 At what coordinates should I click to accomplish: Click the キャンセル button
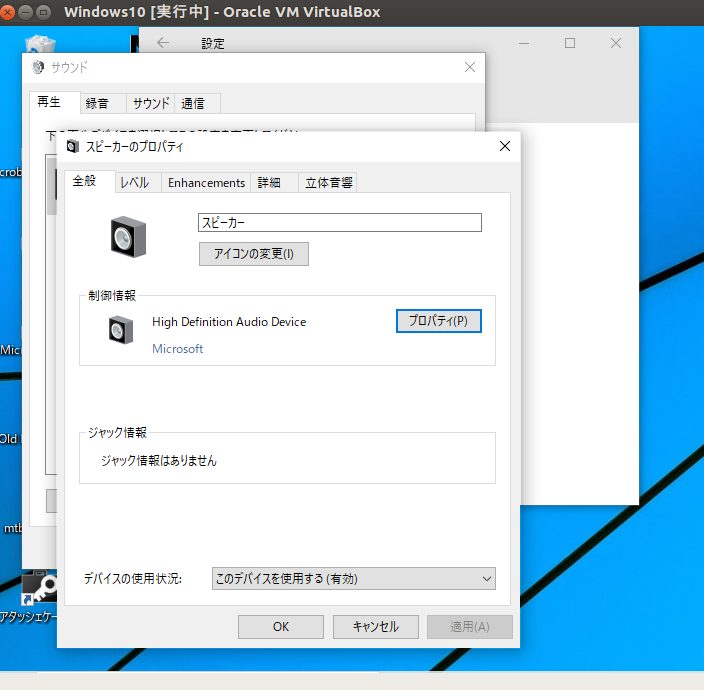click(375, 627)
